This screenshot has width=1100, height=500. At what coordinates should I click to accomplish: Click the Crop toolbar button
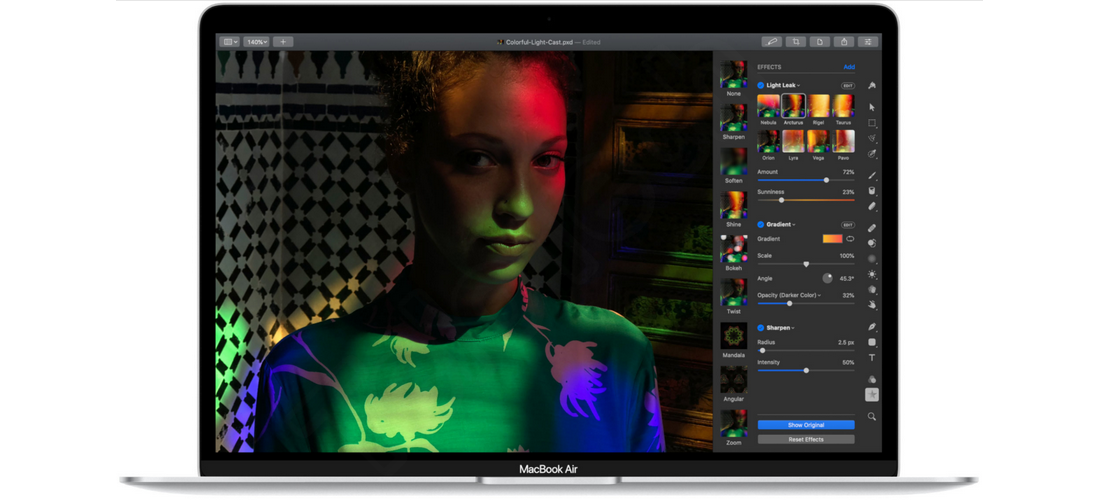pyautogui.click(x=796, y=42)
